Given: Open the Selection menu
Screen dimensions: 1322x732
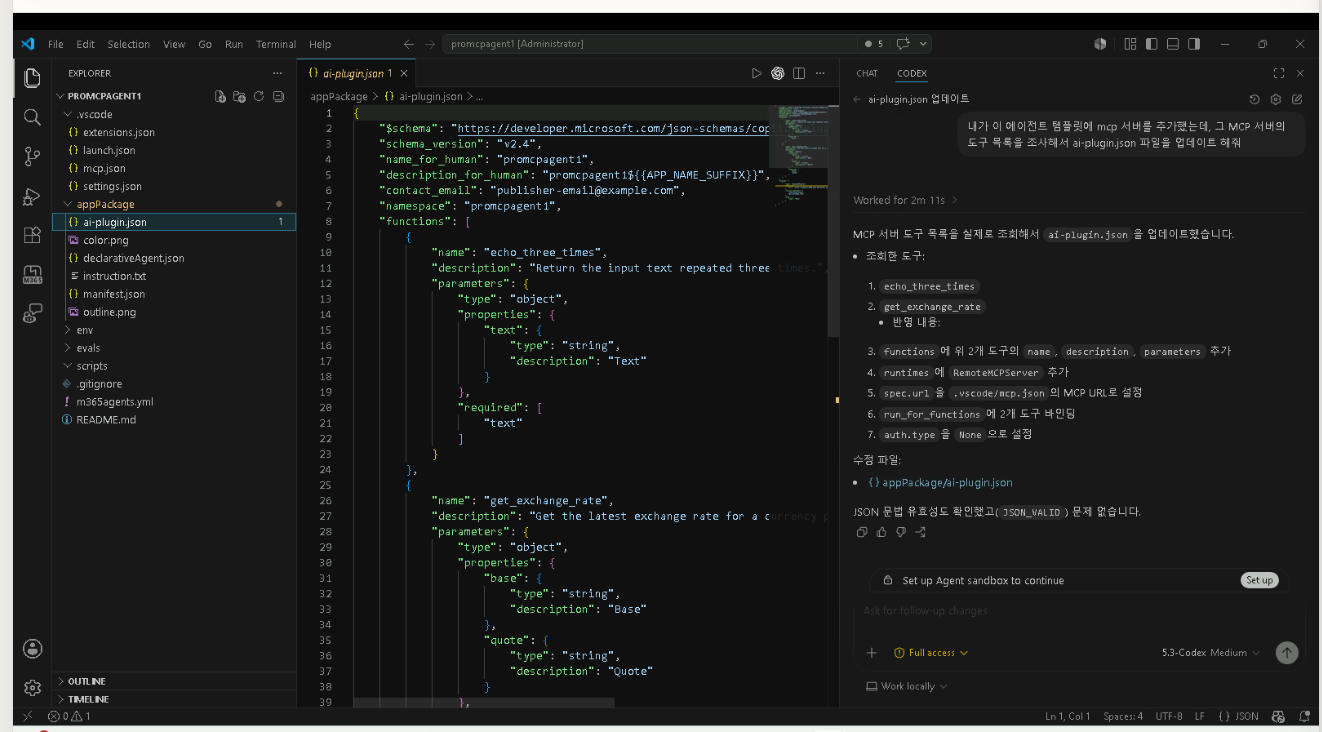Looking at the screenshot, I should pyautogui.click(x=128, y=44).
